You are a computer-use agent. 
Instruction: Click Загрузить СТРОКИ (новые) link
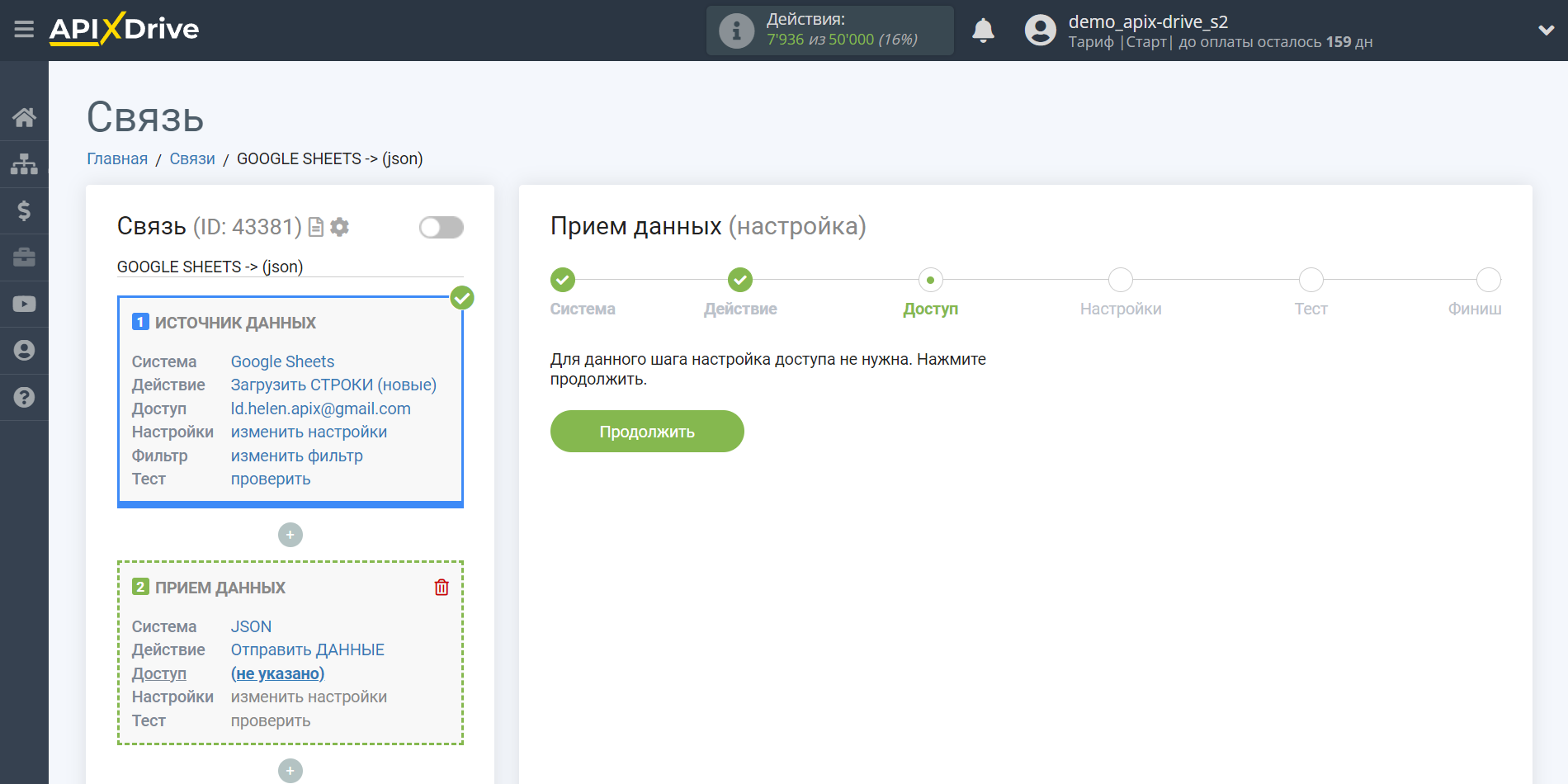(333, 385)
